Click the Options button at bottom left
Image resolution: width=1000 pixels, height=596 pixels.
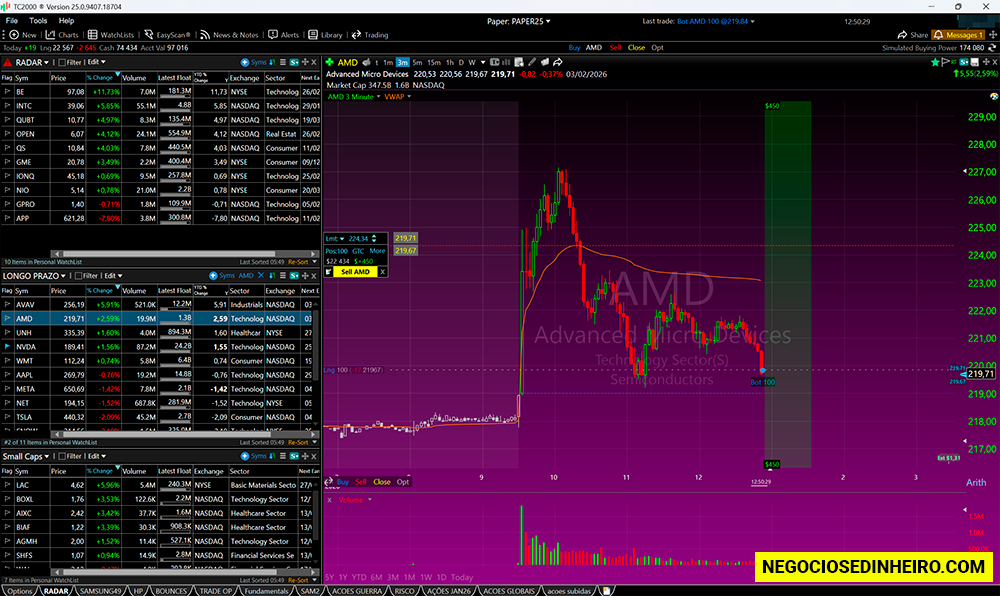(20, 591)
